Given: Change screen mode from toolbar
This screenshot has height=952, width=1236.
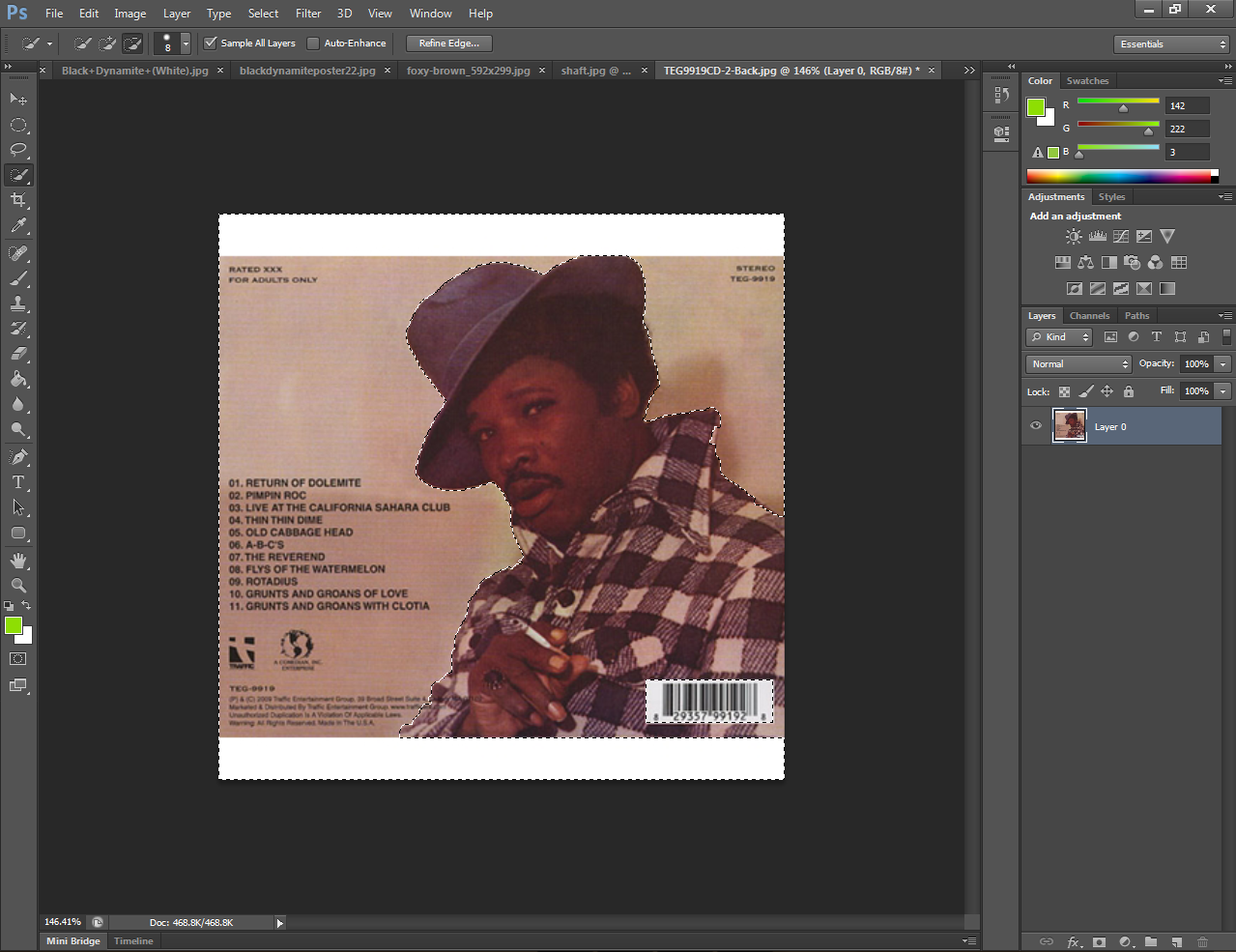Looking at the screenshot, I should click(x=18, y=685).
